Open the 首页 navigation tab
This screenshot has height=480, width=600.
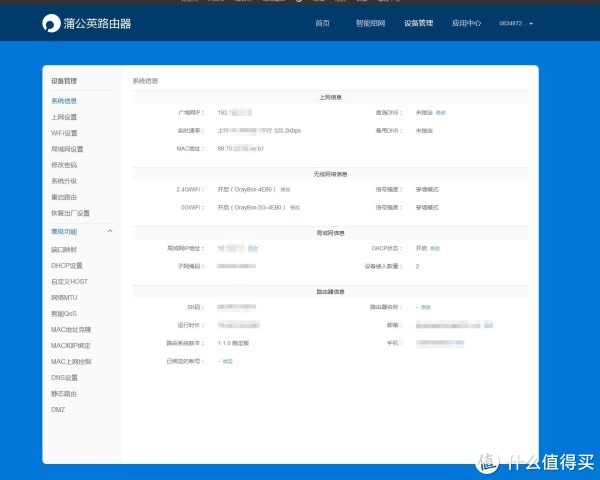pyautogui.click(x=322, y=23)
